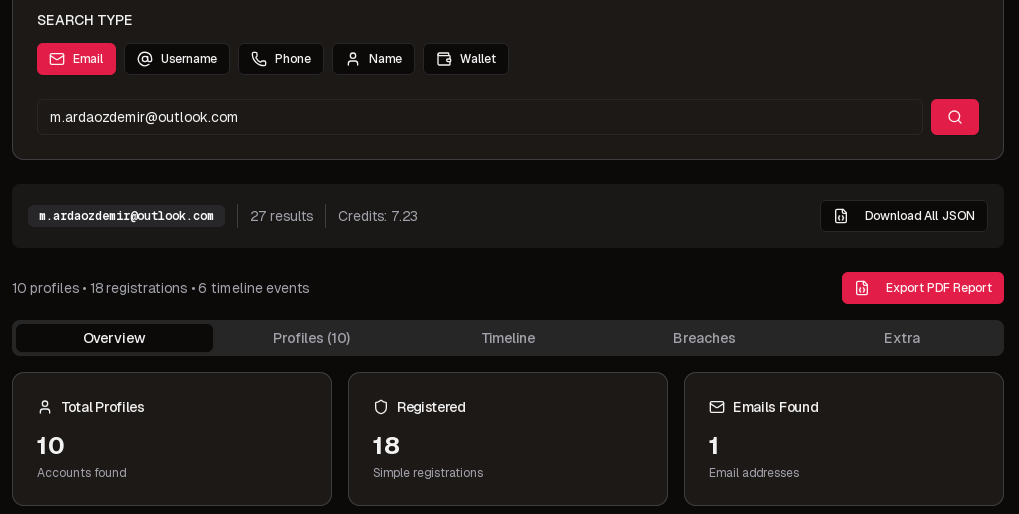Download All JSON results
The width and height of the screenshot is (1019, 514).
[904, 216]
